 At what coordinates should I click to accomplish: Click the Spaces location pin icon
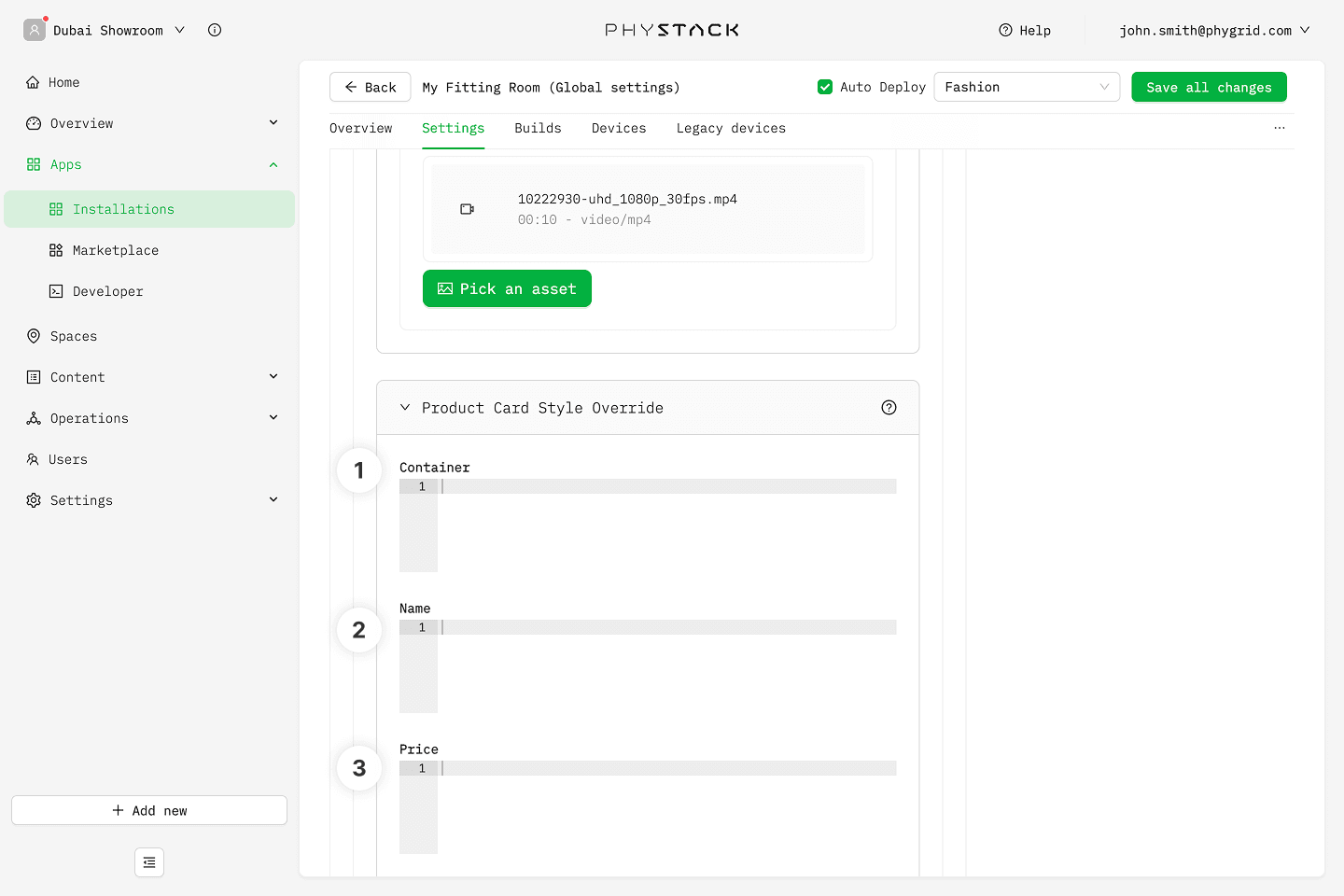point(34,336)
